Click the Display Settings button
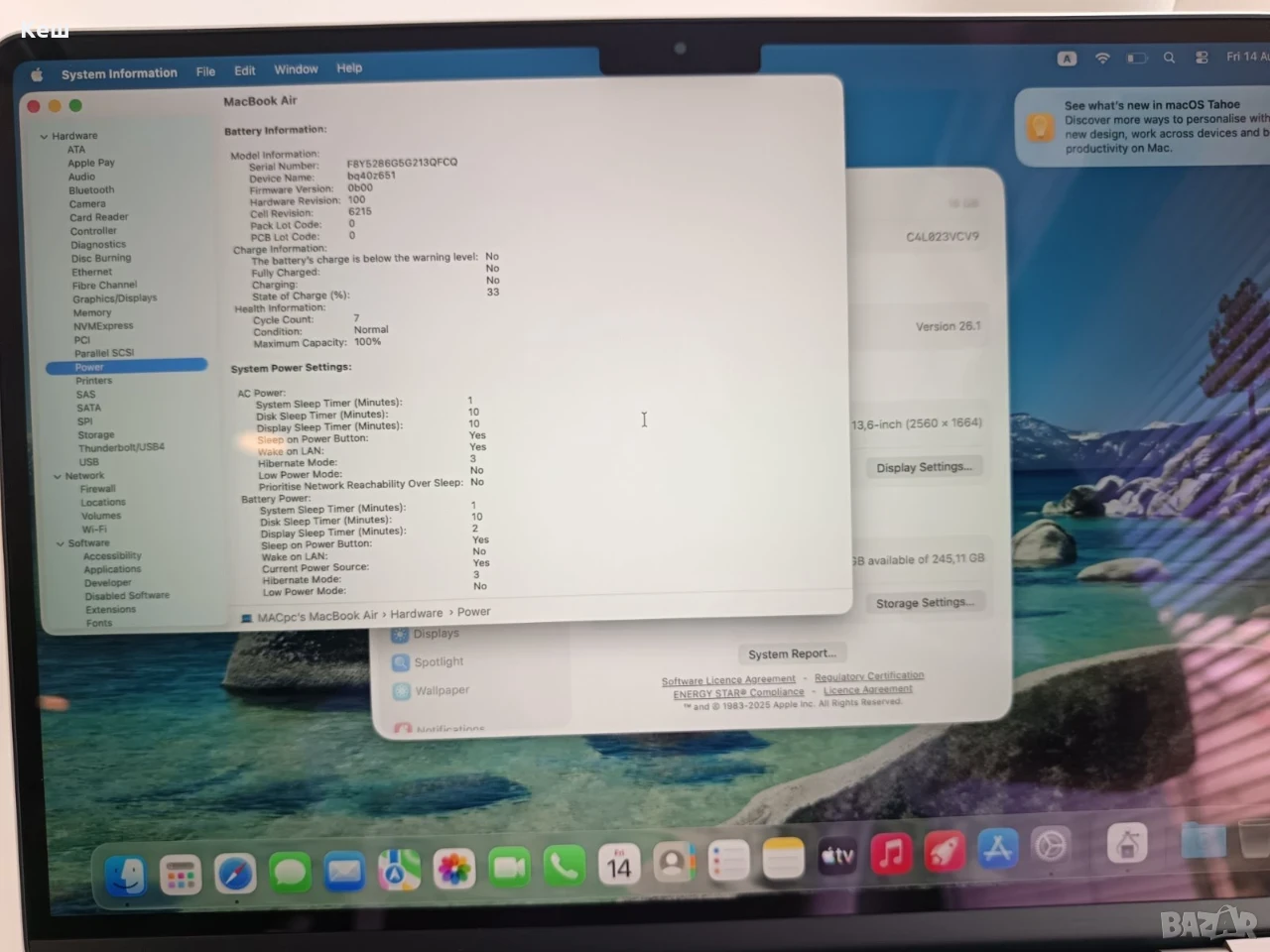This screenshot has height=952, width=1270. 924,467
